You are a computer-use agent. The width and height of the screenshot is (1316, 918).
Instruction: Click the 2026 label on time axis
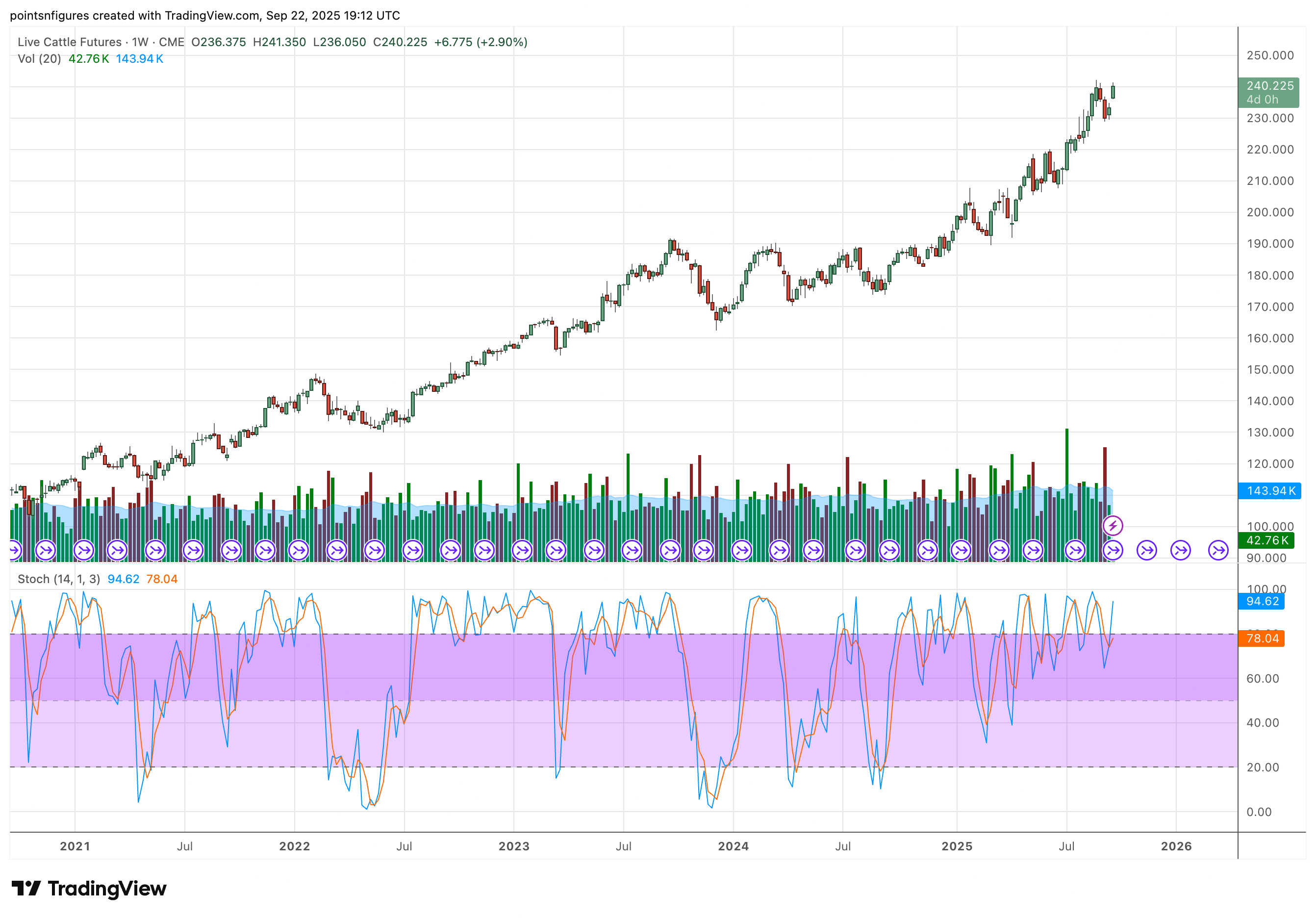pyautogui.click(x=1176, y=846)
